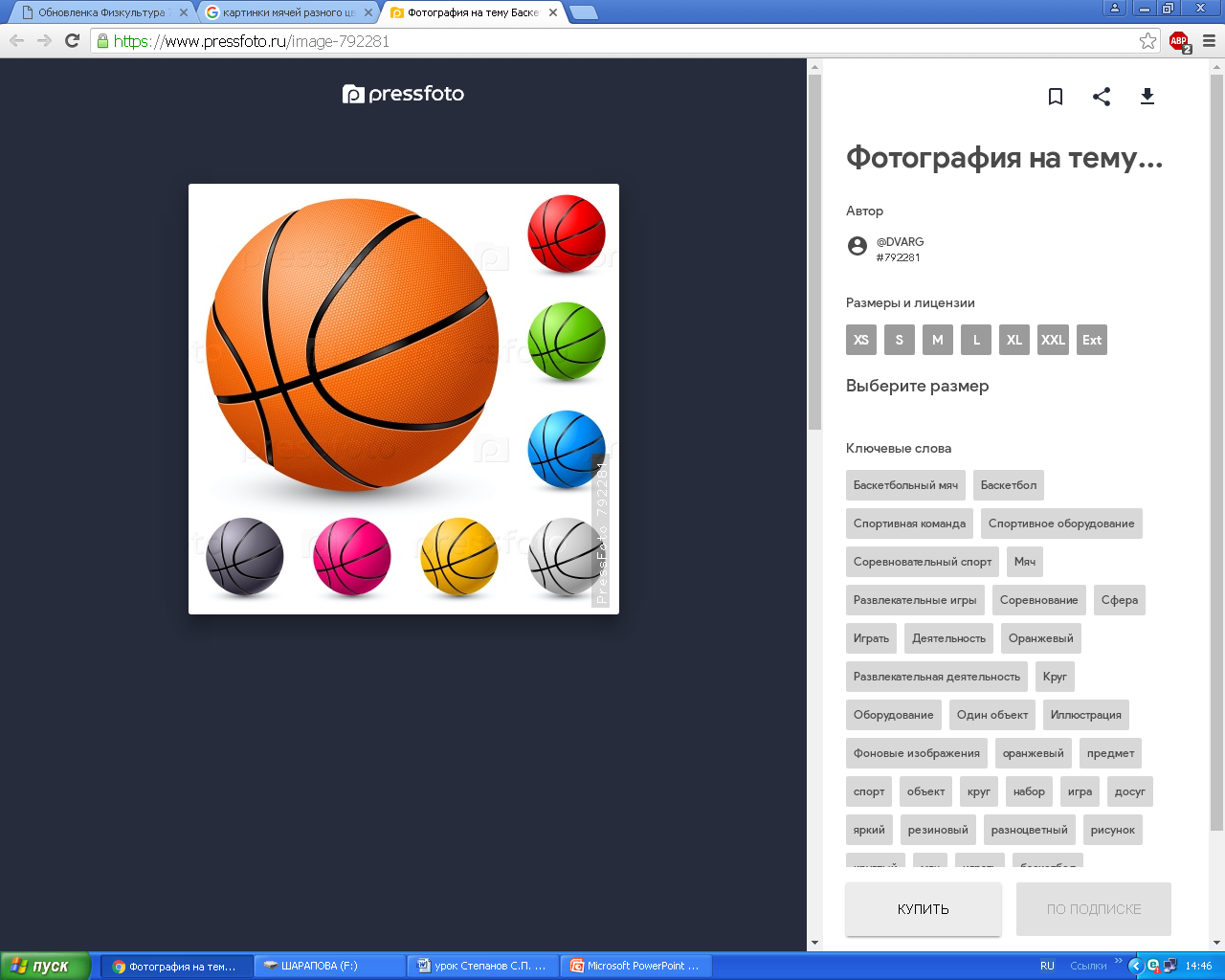The width and height of the screenshot is (1225, 980).
Task: Choose the L size option
Action: [976, 340]
